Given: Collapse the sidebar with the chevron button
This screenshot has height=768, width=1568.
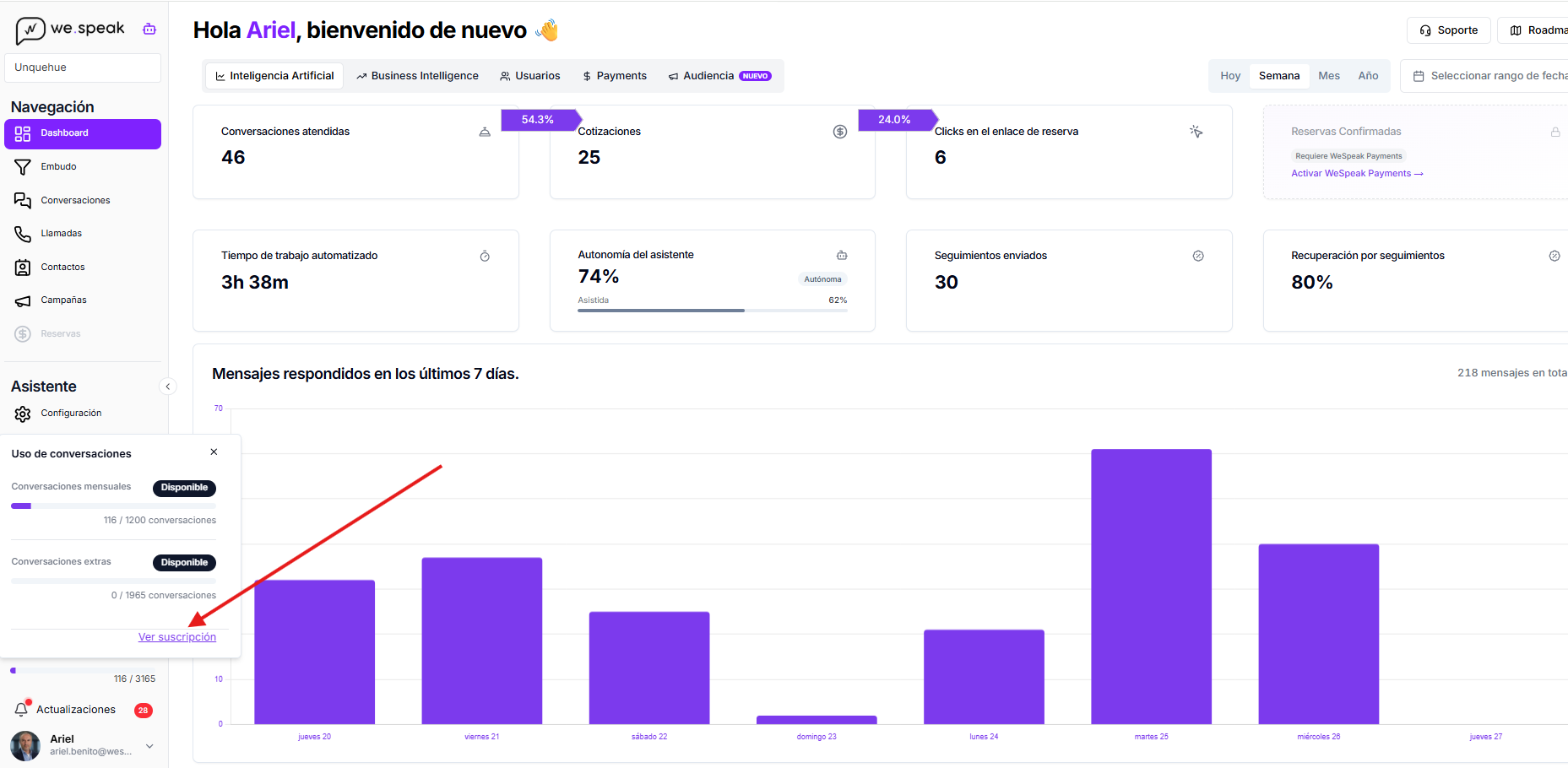Looking at the screenshot, I should (168, 387).
